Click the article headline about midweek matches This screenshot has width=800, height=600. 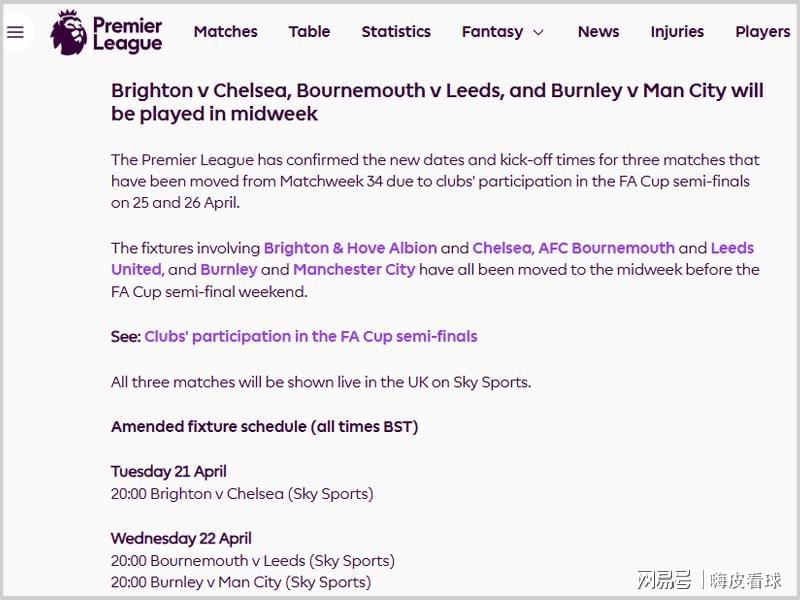pos(437,102)
